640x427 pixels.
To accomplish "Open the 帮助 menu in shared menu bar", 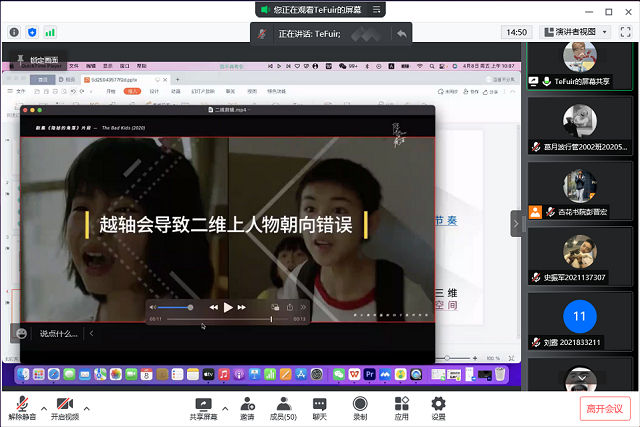I will coord(142,66).
